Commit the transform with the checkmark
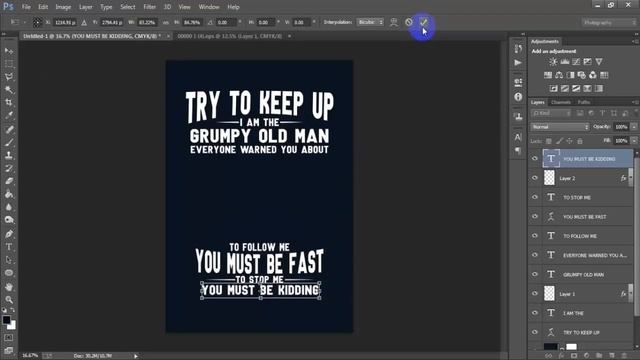 pyautogui.click(x=423, y=22)
